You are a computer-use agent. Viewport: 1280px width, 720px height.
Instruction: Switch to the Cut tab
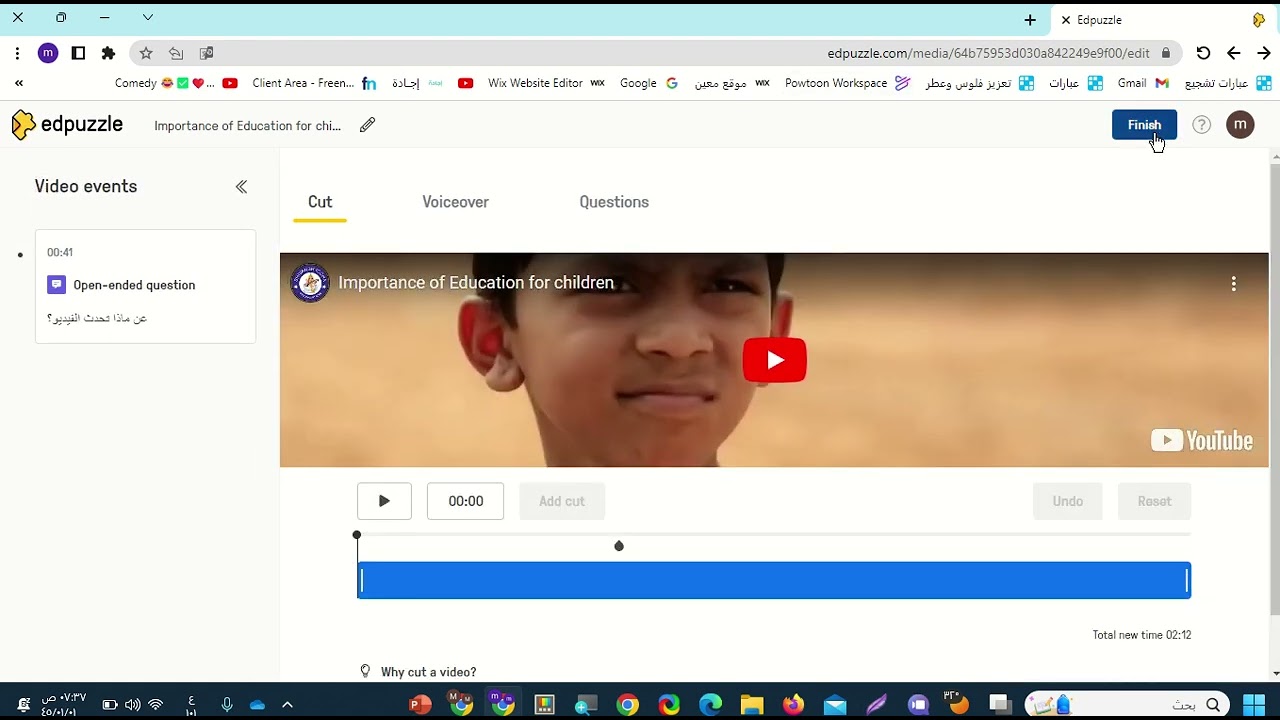tap(320, 202)
